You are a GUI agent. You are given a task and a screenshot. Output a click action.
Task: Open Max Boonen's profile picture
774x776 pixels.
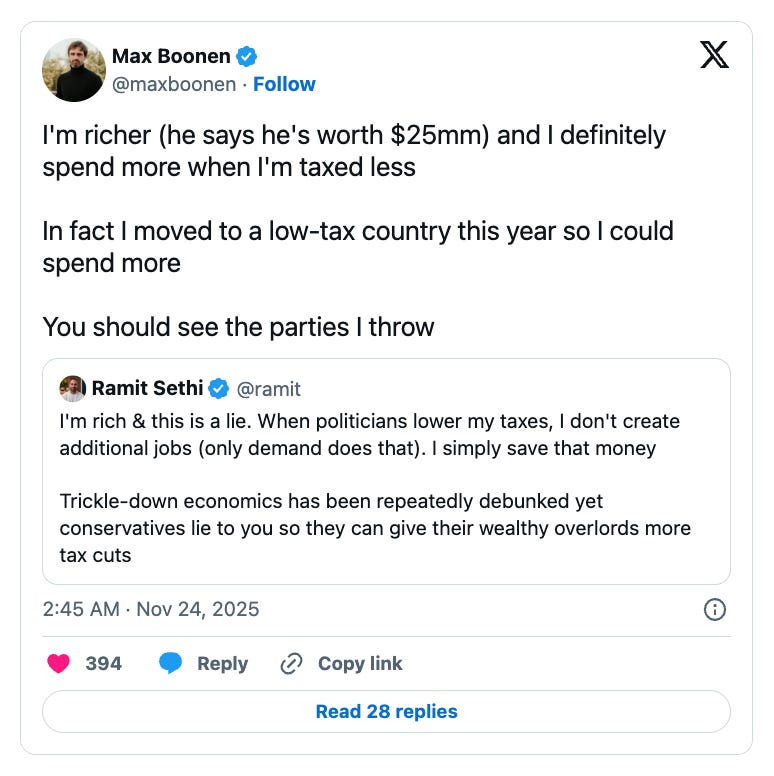point(74,70)
